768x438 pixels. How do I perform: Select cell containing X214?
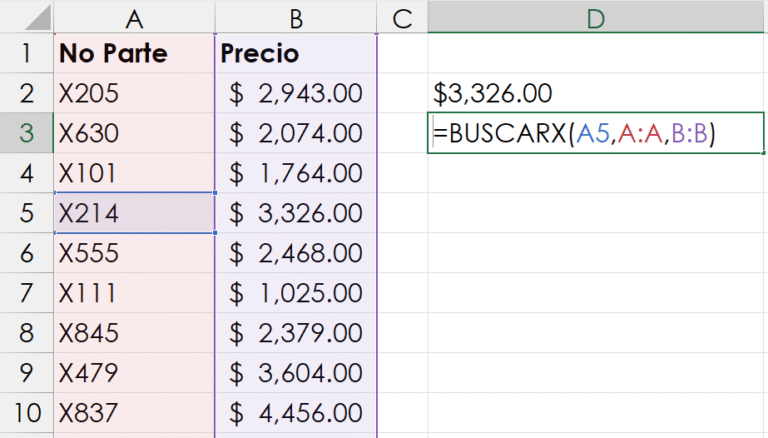(134, 213)
